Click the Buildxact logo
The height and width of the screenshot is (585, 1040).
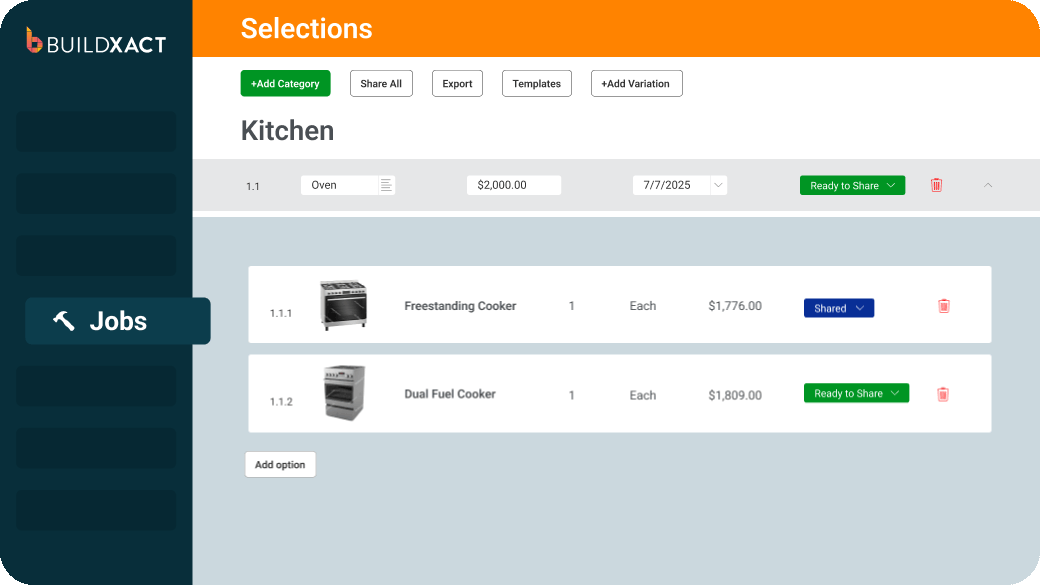coord(95,42)
